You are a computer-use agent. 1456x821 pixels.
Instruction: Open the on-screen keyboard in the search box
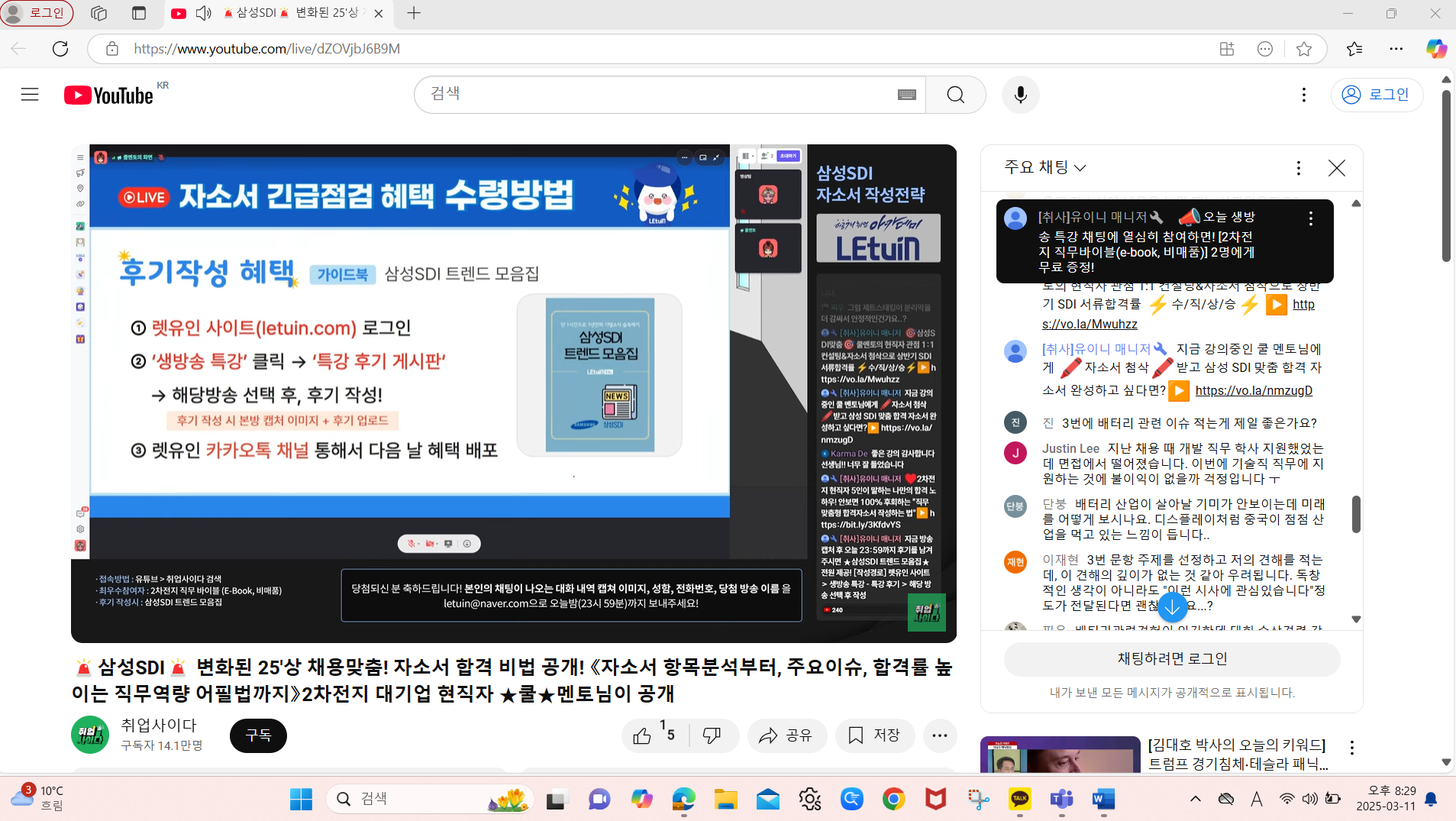[906, 95]
